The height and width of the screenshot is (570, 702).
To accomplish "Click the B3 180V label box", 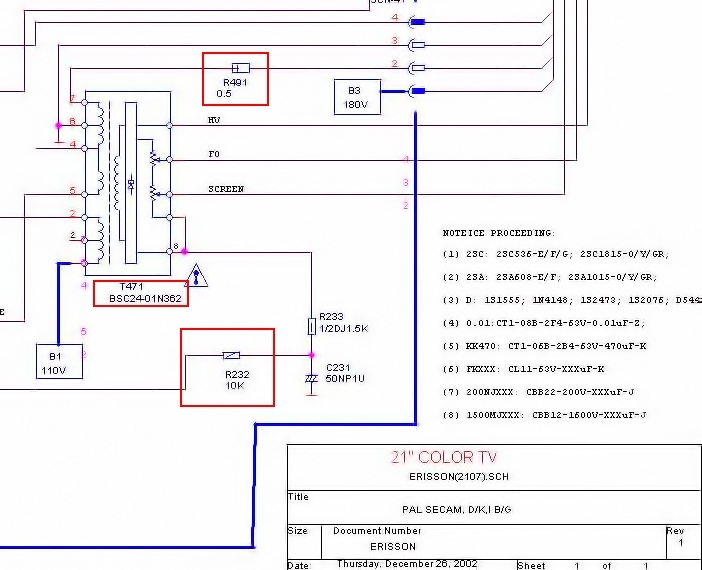I will [356, 97].
